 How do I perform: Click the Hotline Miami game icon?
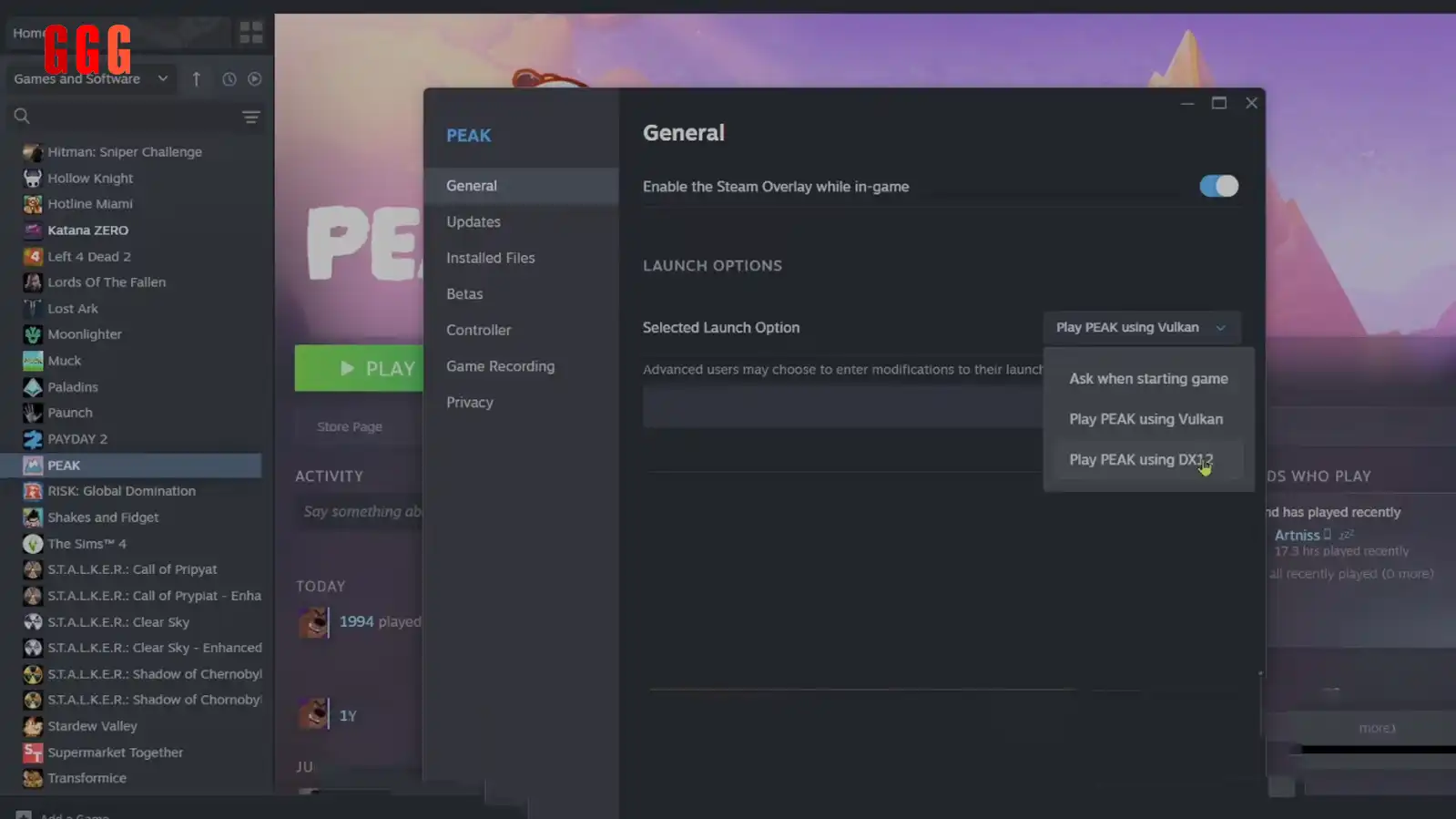[x=33, y=204]
